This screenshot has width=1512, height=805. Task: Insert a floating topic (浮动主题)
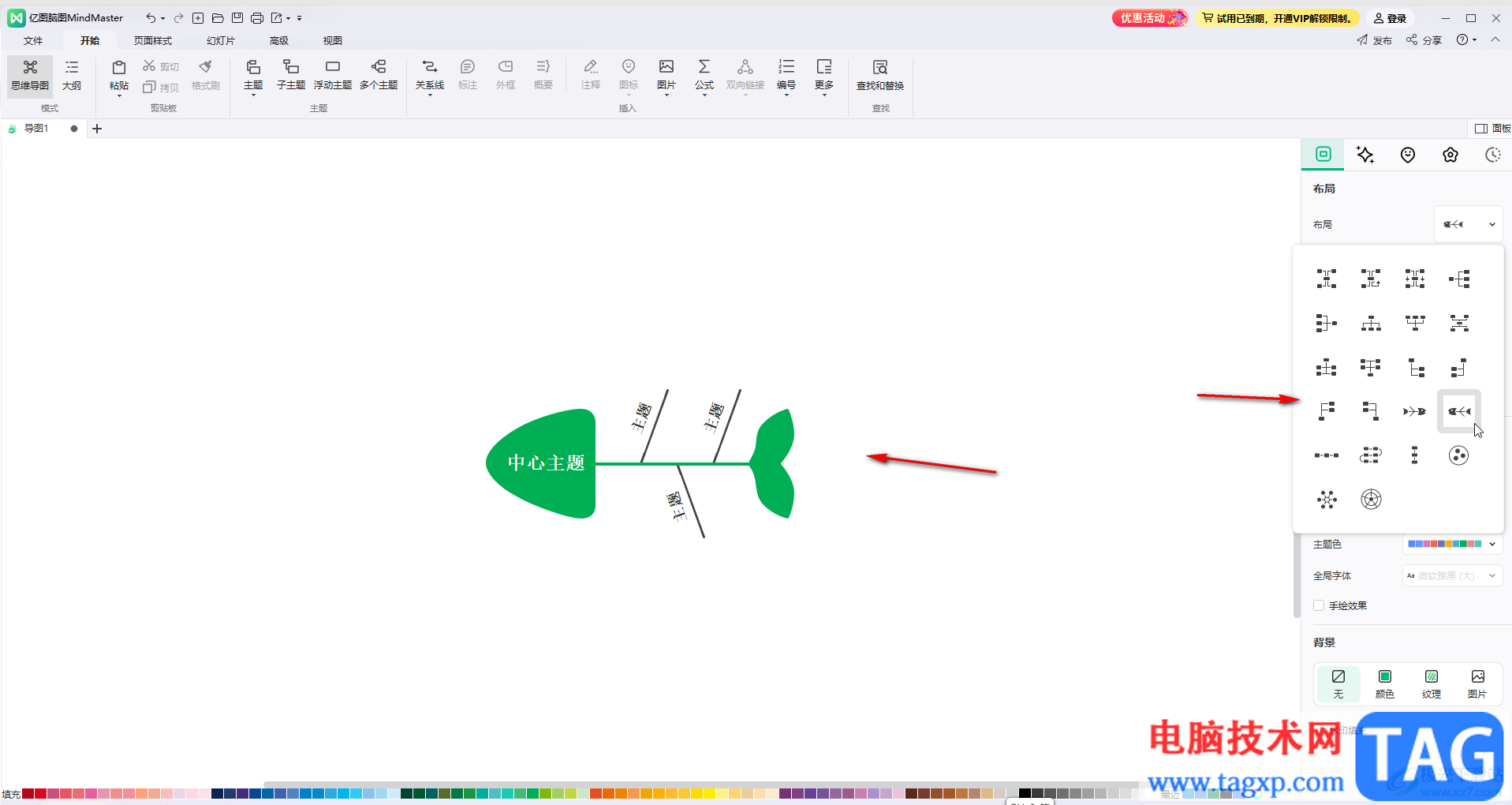[333, 76]
